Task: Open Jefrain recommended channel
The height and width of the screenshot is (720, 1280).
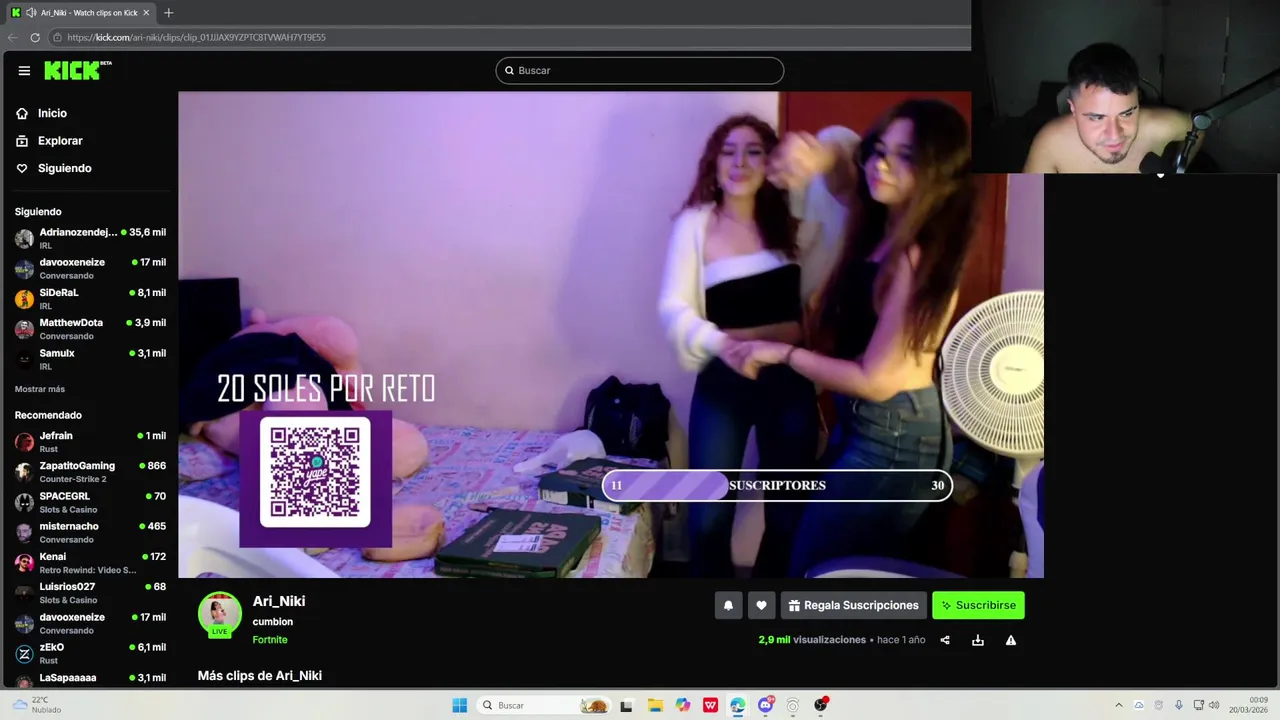Action: 90,441
